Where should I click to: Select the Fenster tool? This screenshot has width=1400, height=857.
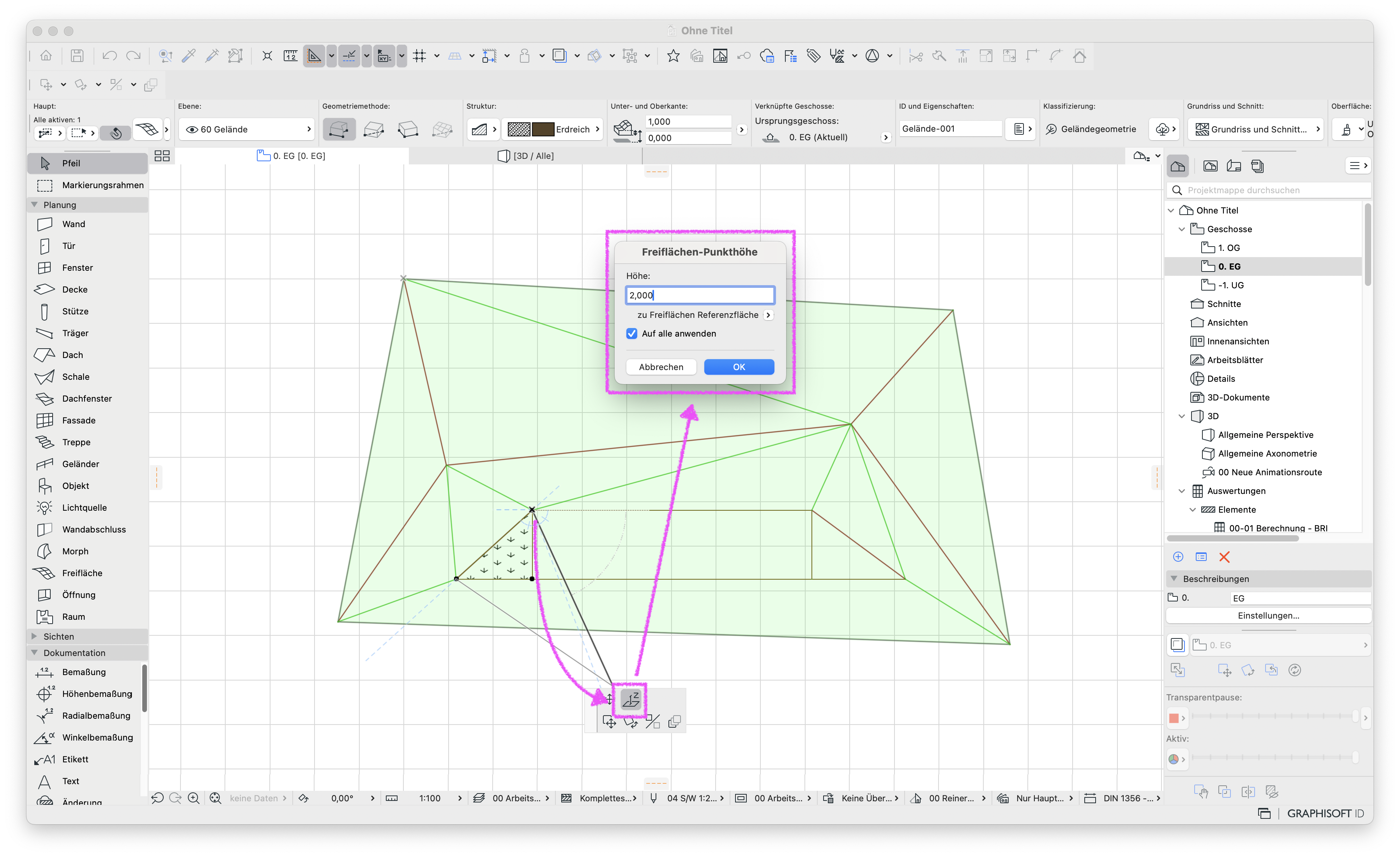point(88,268)
